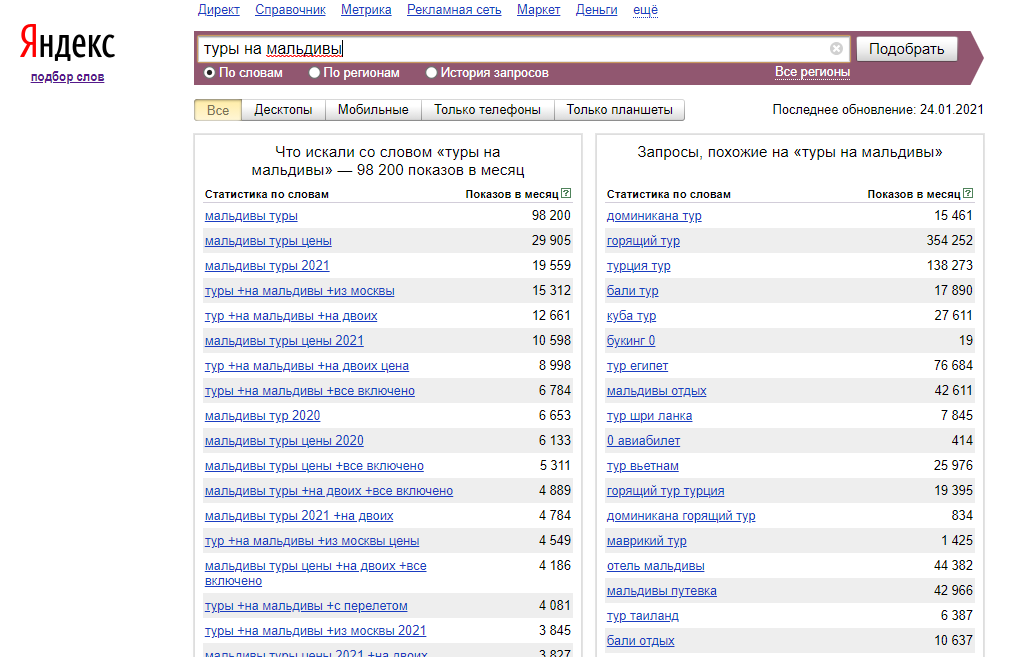Screen dimensions: 1018x657
Task: Select the '354 252' impressions value
Action: click(x=949, y=240)
